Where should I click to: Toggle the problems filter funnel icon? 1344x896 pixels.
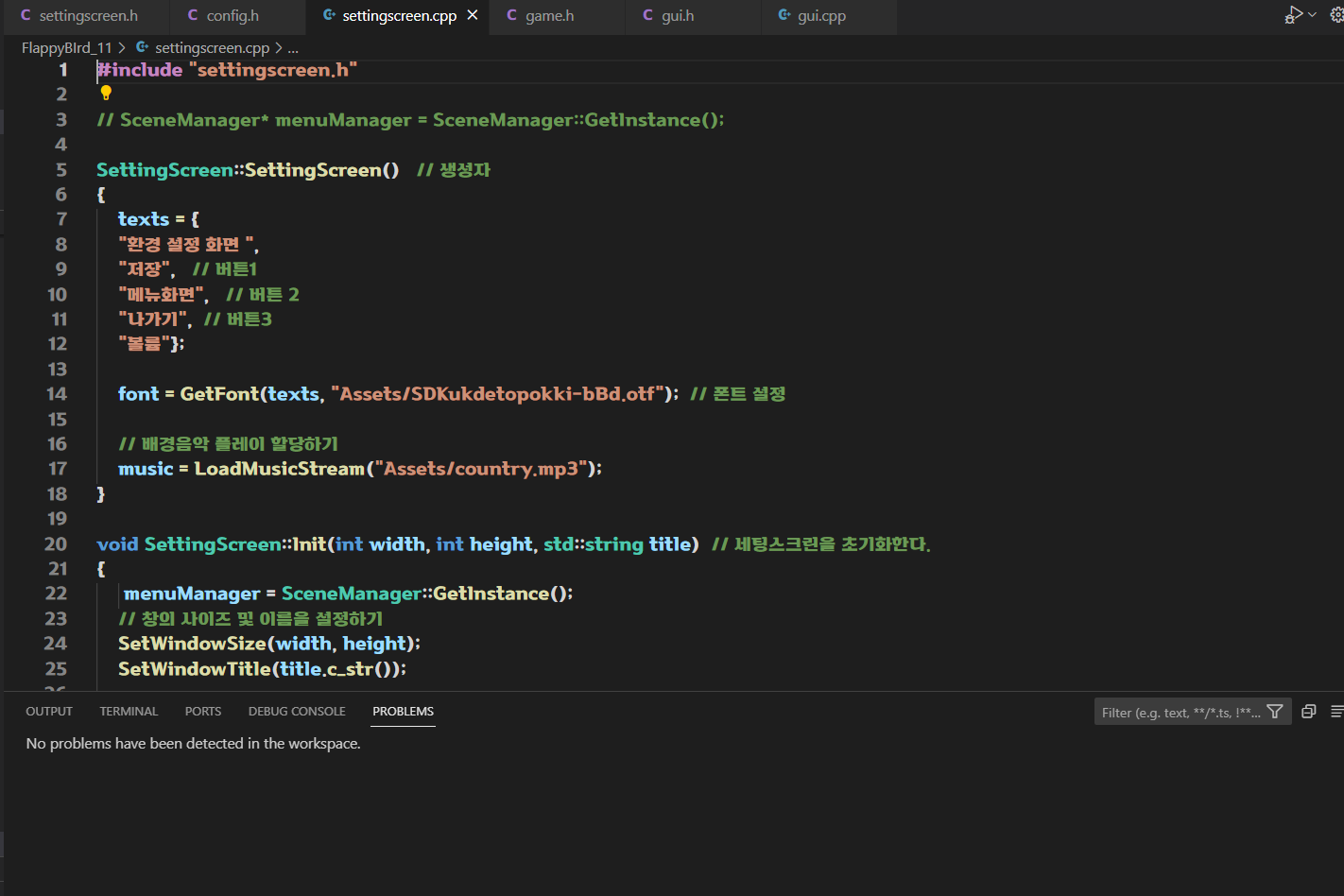click(1275, 712)
